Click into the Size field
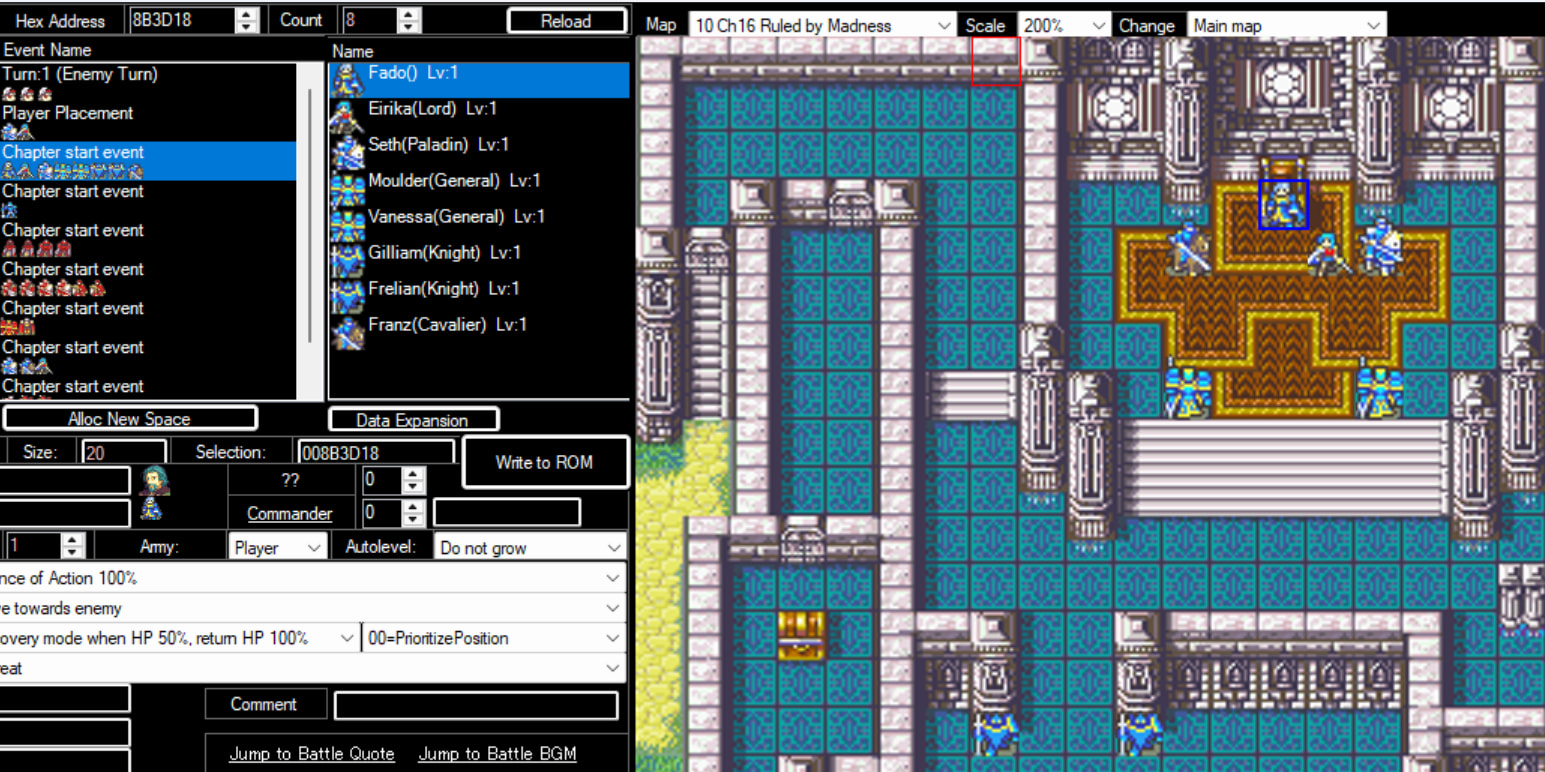The width and height of the screenshot is (1545, 772). [123, 453]
